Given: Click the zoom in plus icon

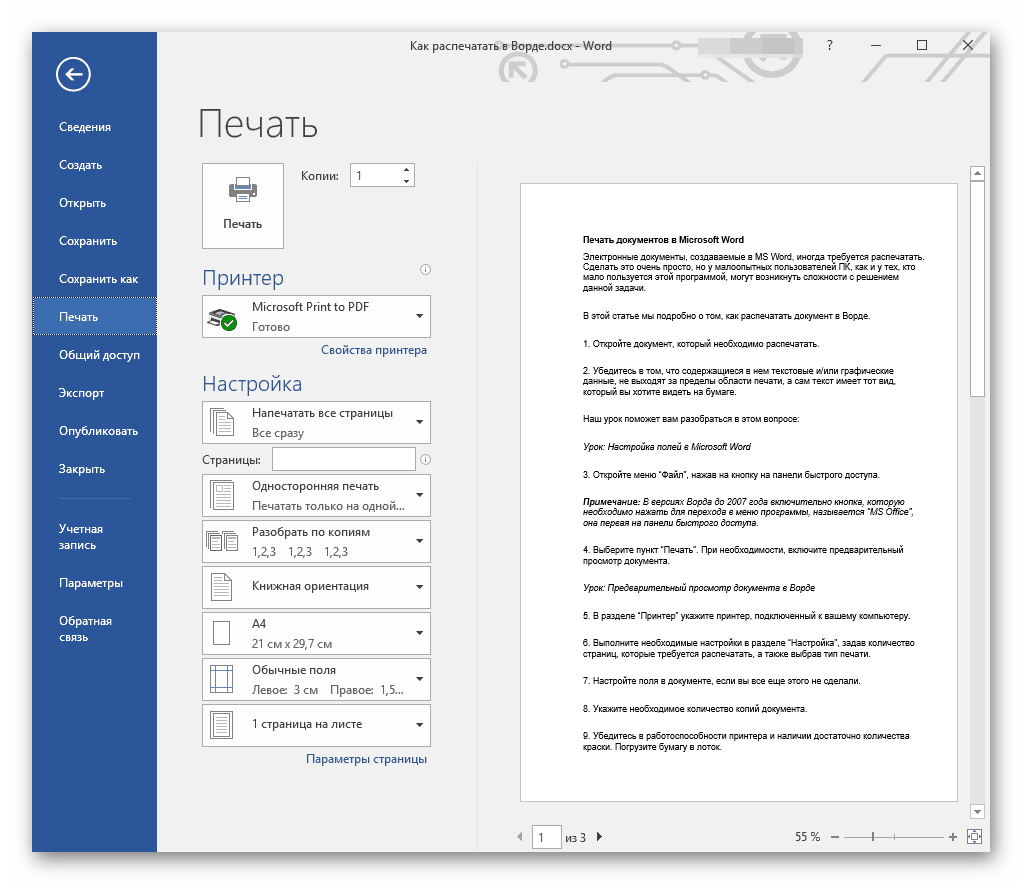Looking at the screenshot, I should tap(952, 837).
